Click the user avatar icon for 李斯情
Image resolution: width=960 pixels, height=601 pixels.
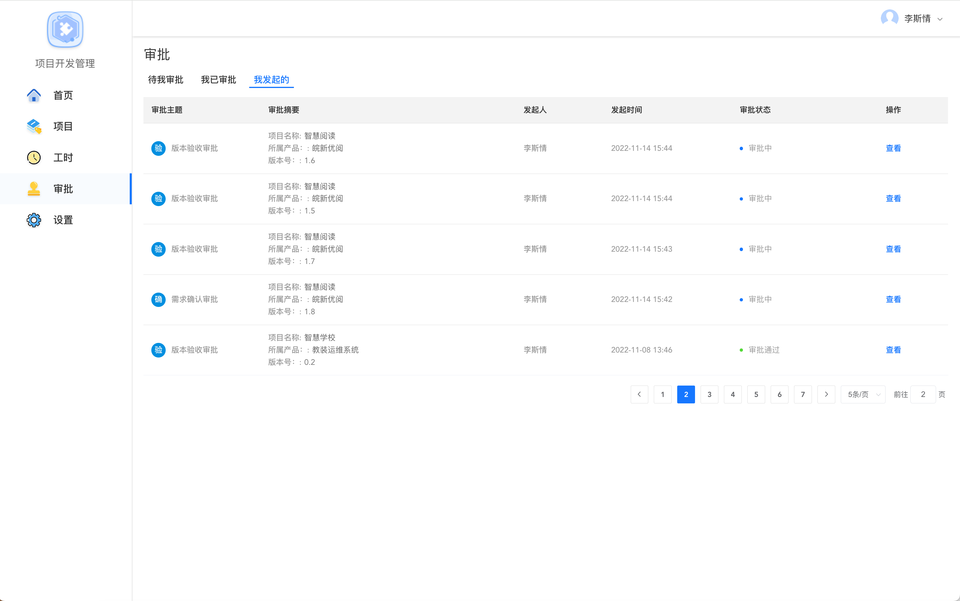coord(889,18)
